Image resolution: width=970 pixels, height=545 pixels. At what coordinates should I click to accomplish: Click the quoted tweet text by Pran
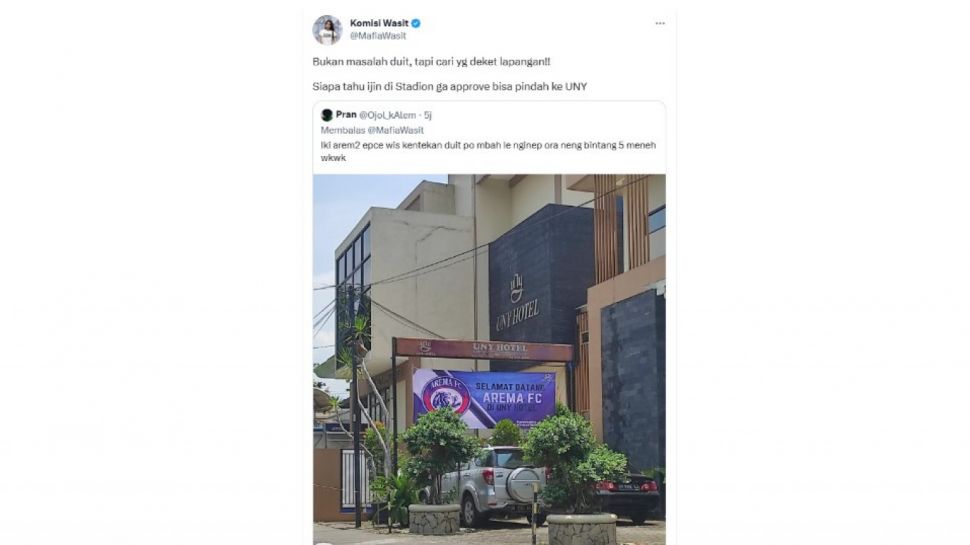488,152
